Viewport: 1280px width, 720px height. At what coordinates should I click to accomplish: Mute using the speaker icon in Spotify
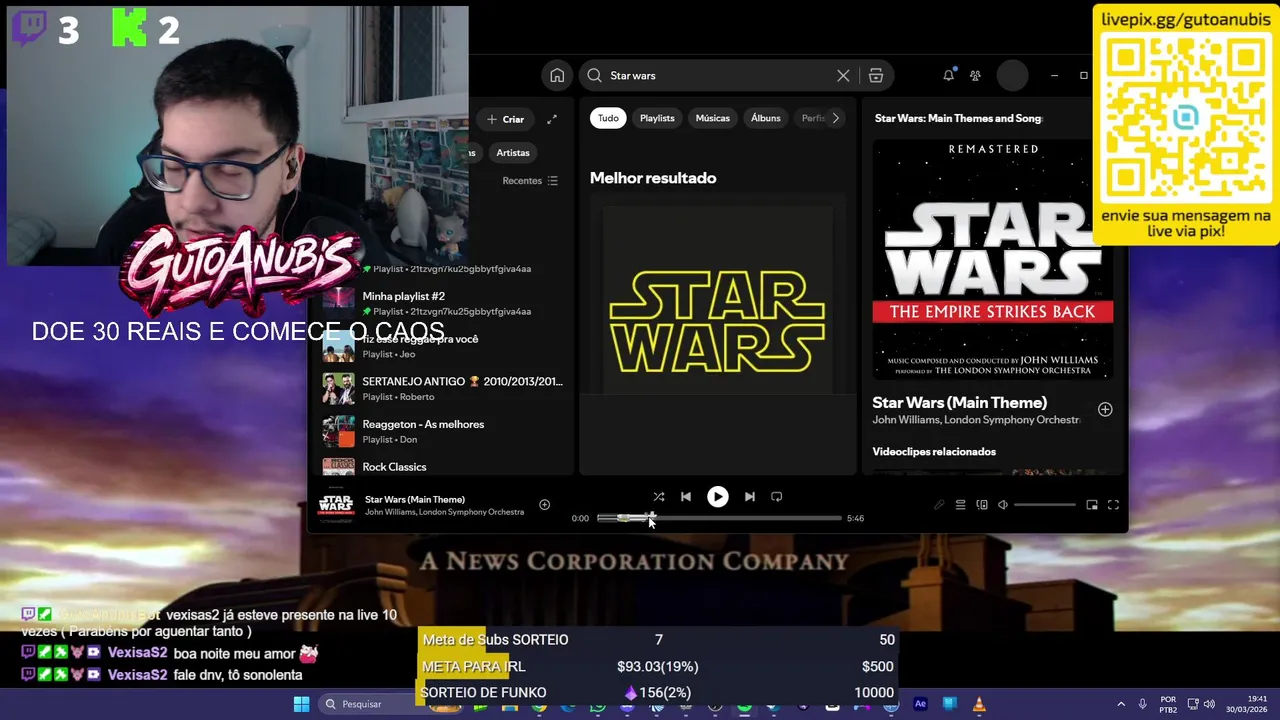[x=1003, y=505]
